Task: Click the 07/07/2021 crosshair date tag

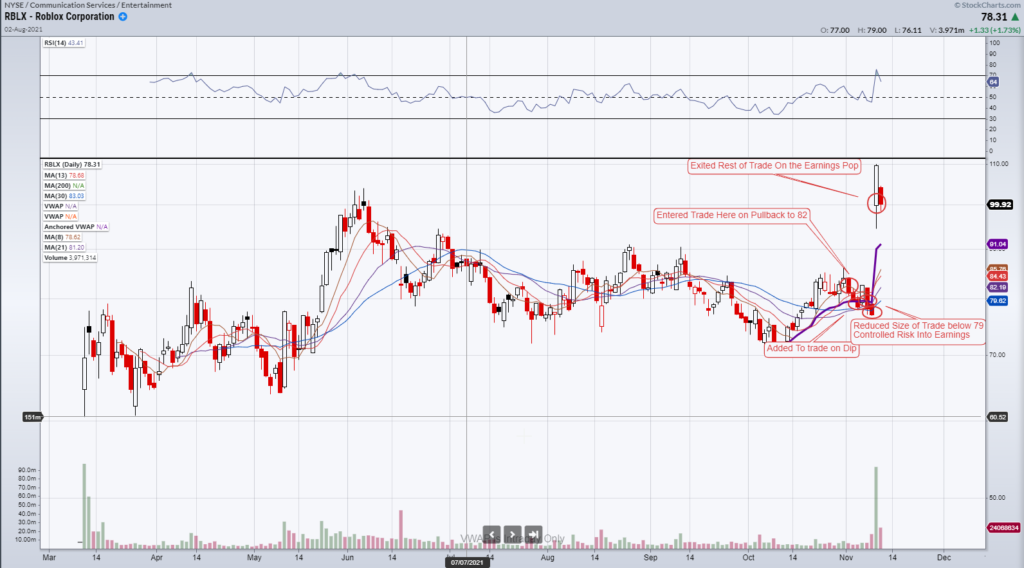Action: 467,562
